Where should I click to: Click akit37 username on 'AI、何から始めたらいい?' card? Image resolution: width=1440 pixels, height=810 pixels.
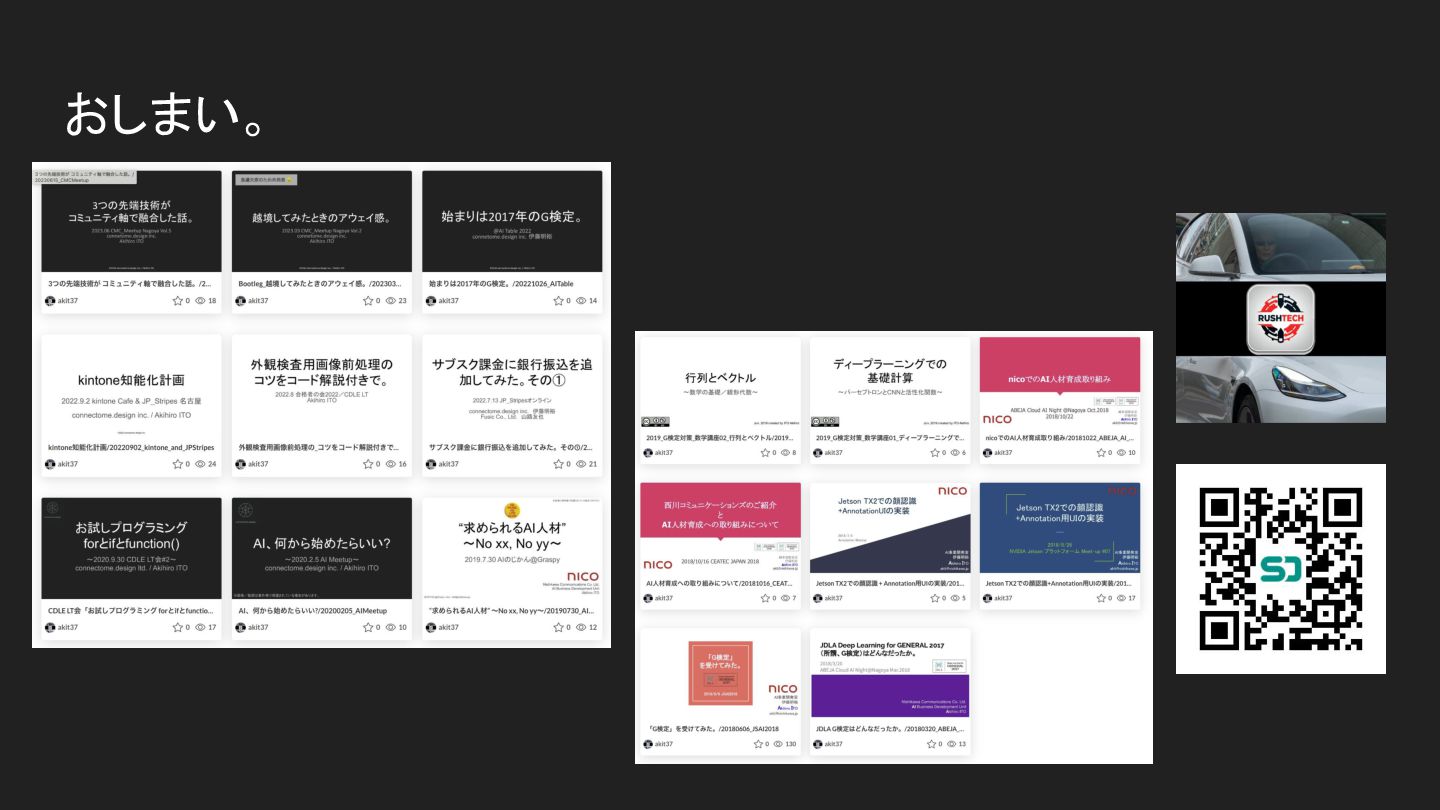click(259, 627)
